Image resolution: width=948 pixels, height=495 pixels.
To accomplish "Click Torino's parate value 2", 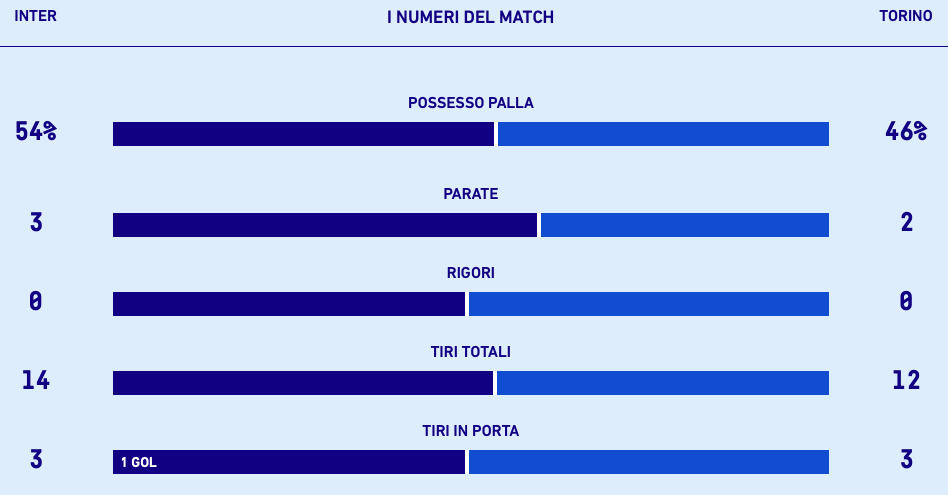I will pyautogui.click(x=906, y=222).
